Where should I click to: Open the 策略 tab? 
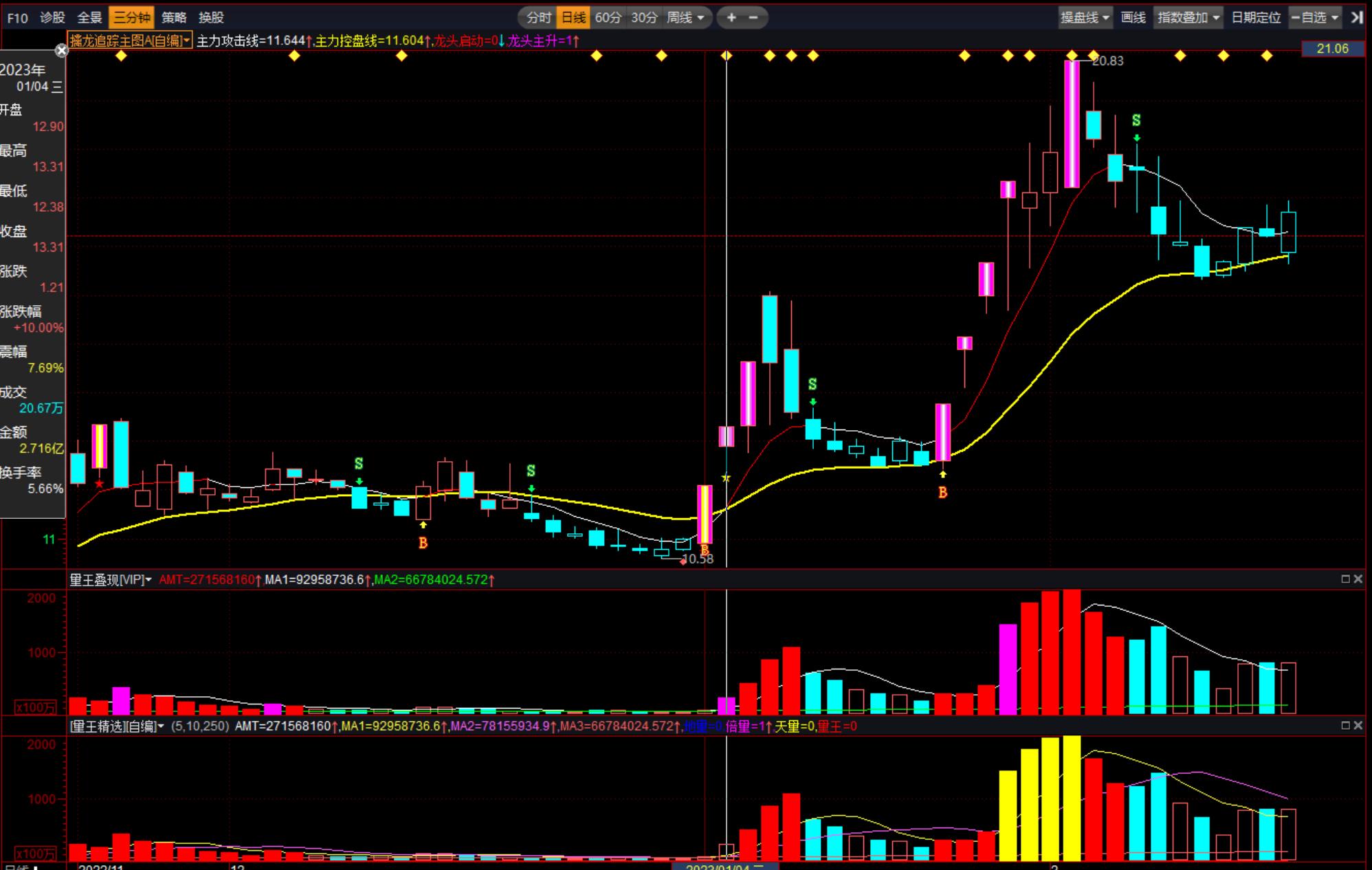coord(174,17)
